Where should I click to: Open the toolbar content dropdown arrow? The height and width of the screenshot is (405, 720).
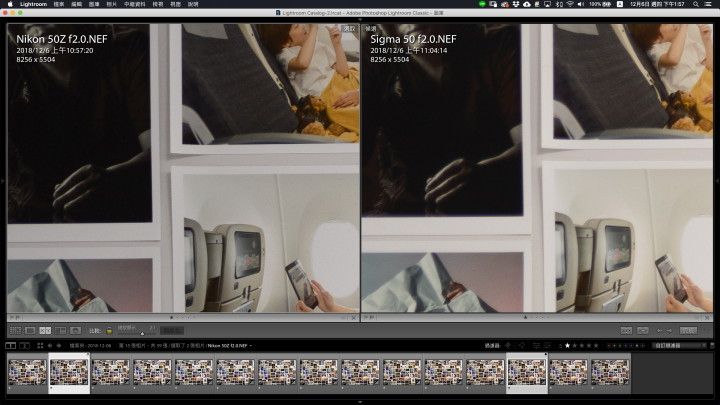707,331
